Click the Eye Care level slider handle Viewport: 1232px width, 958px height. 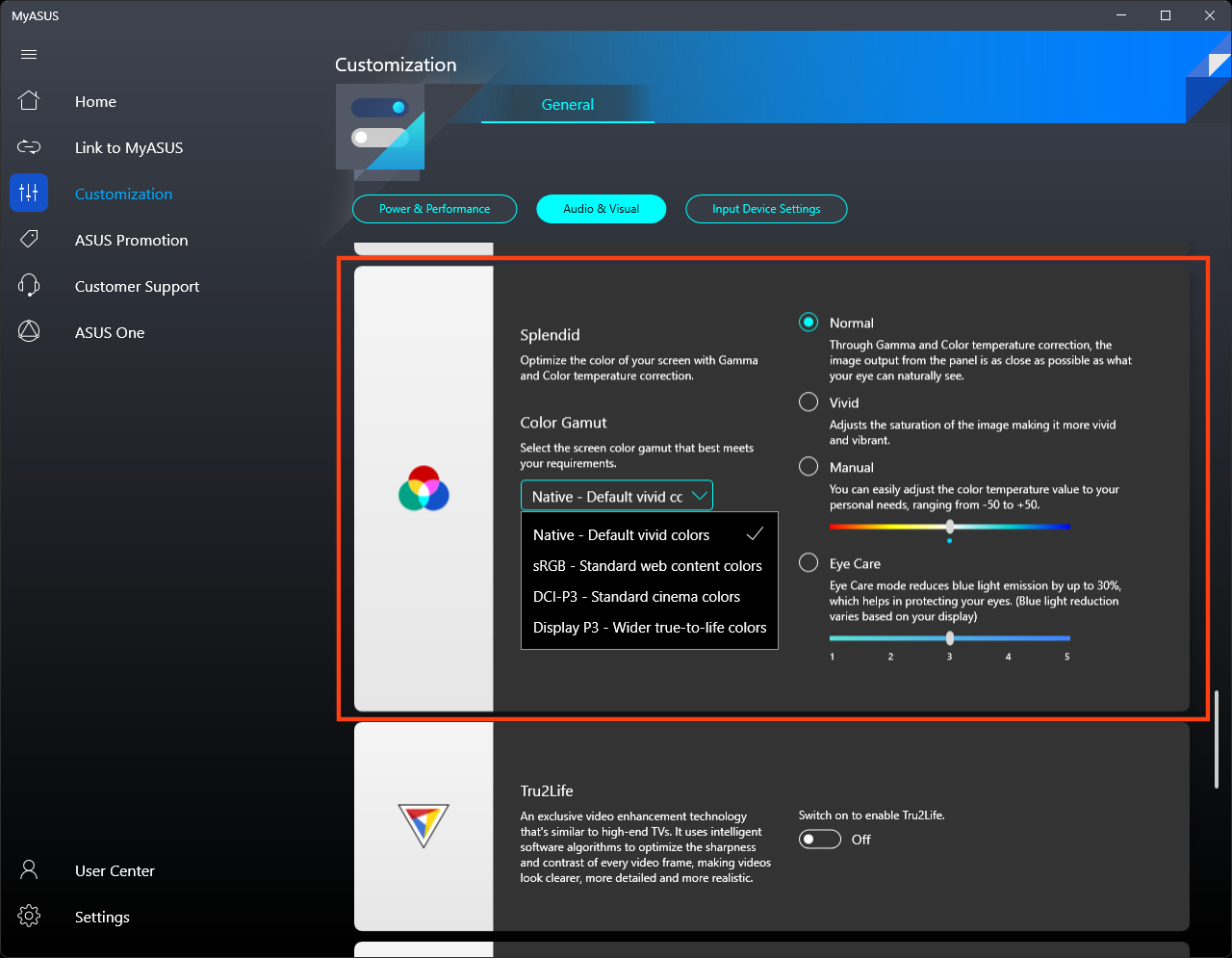pyautogui.click(x=950, y=638)
